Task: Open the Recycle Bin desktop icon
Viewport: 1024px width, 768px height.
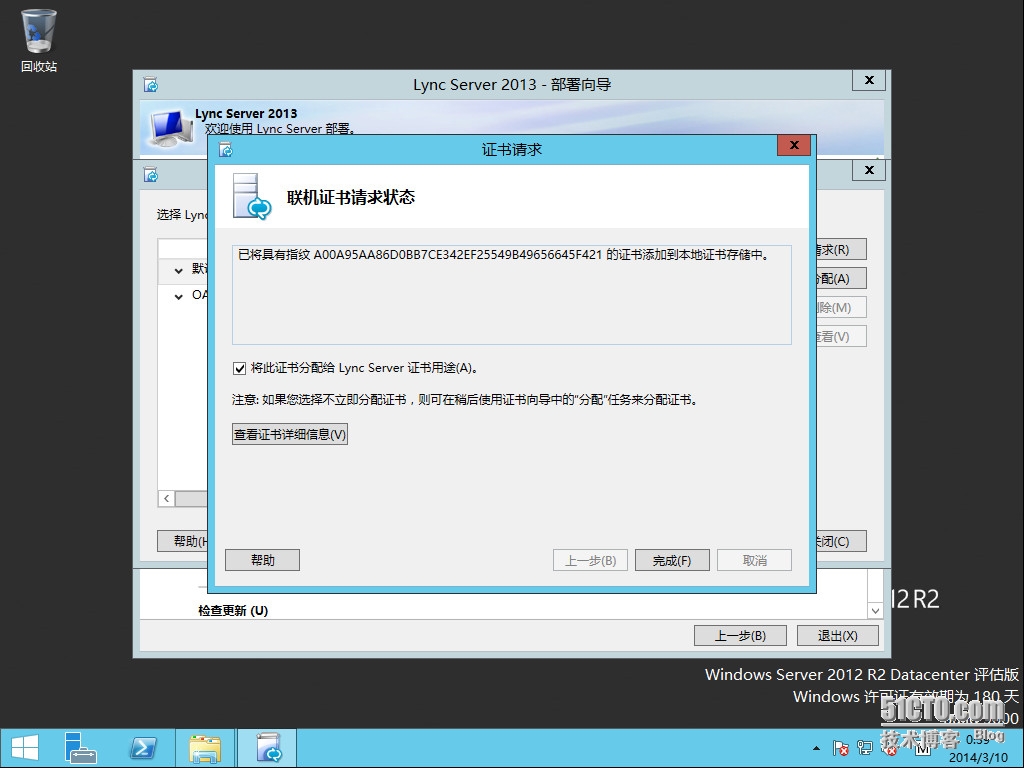Action: [39, 40]
